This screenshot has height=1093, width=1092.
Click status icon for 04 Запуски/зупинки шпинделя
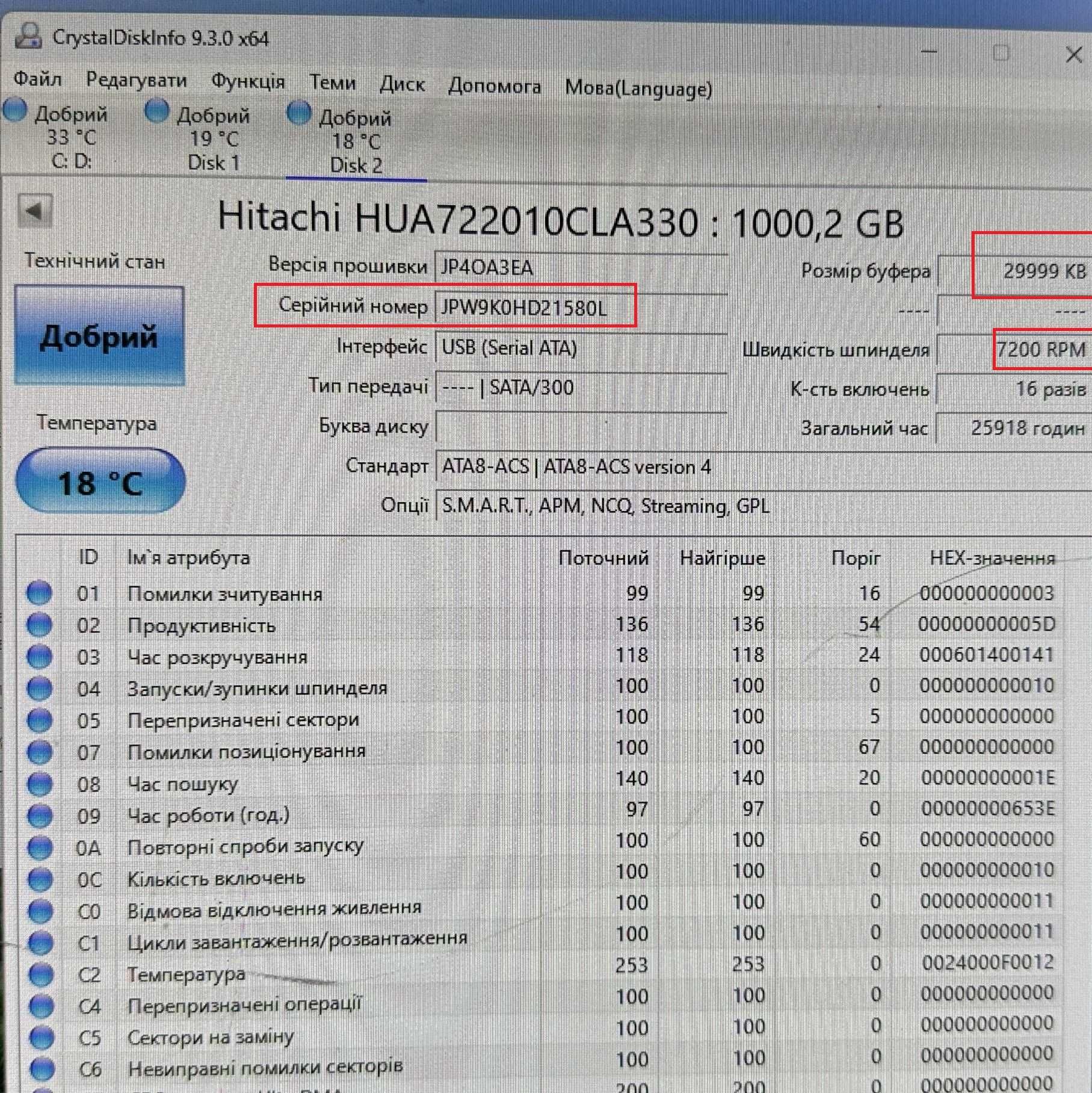(40, 688)
